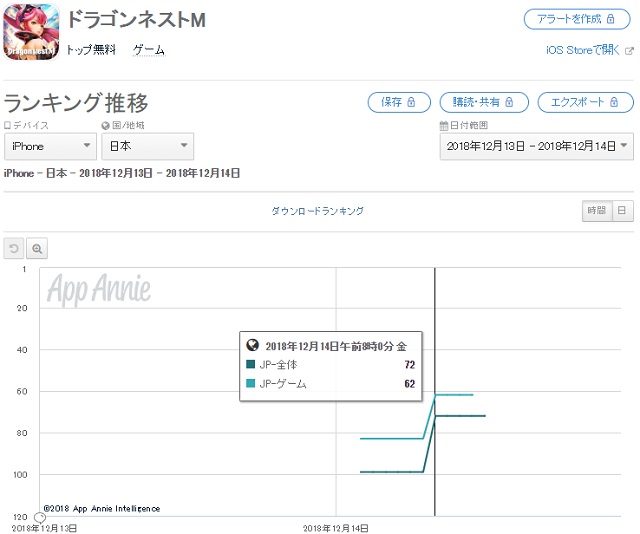Select the ダウンロードランキング tab
The width and height of the screenshot is (640, 534).
pyautogui.click(x=318, y=211)
